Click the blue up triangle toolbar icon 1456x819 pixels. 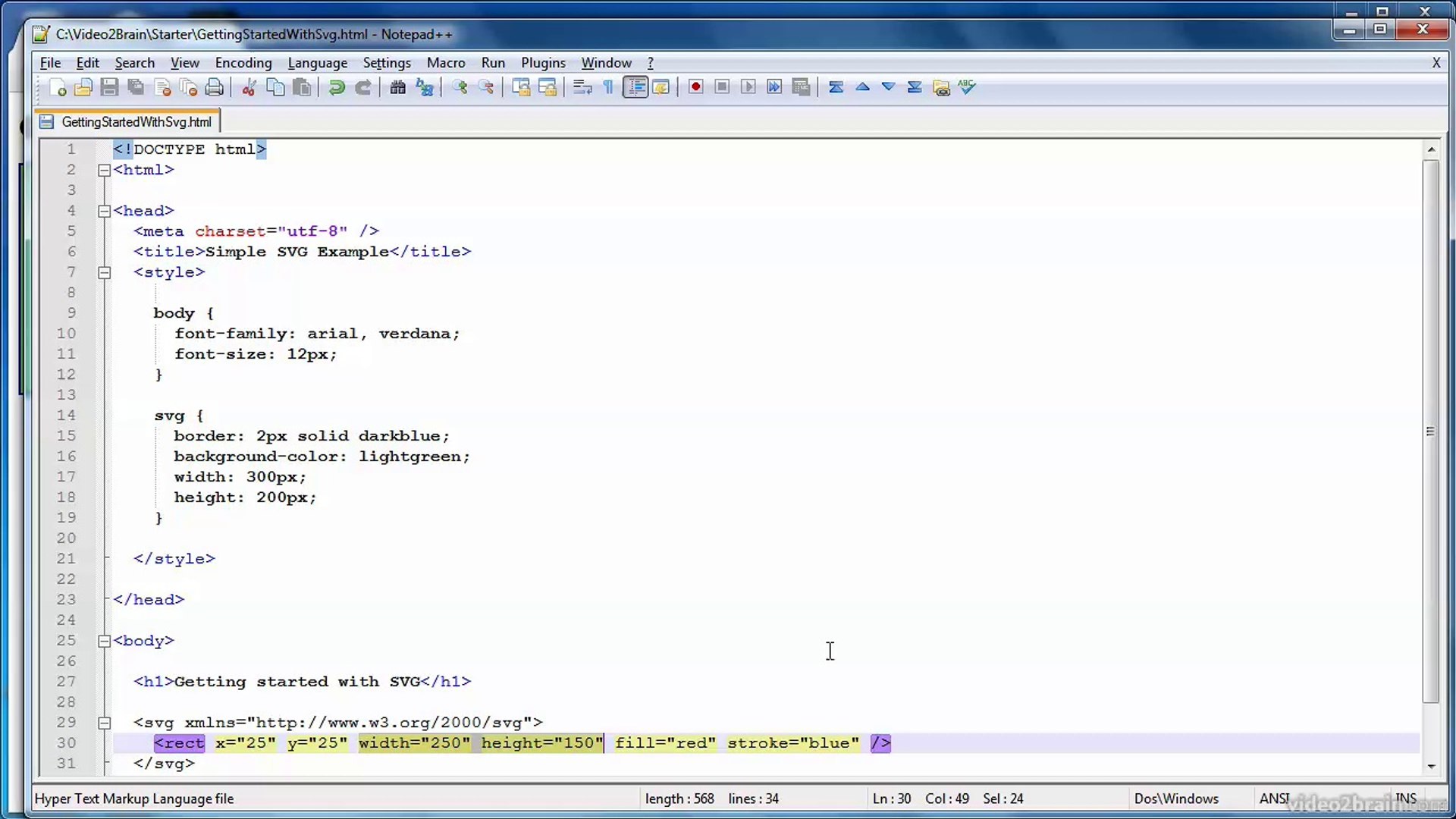tap(862, 87)
